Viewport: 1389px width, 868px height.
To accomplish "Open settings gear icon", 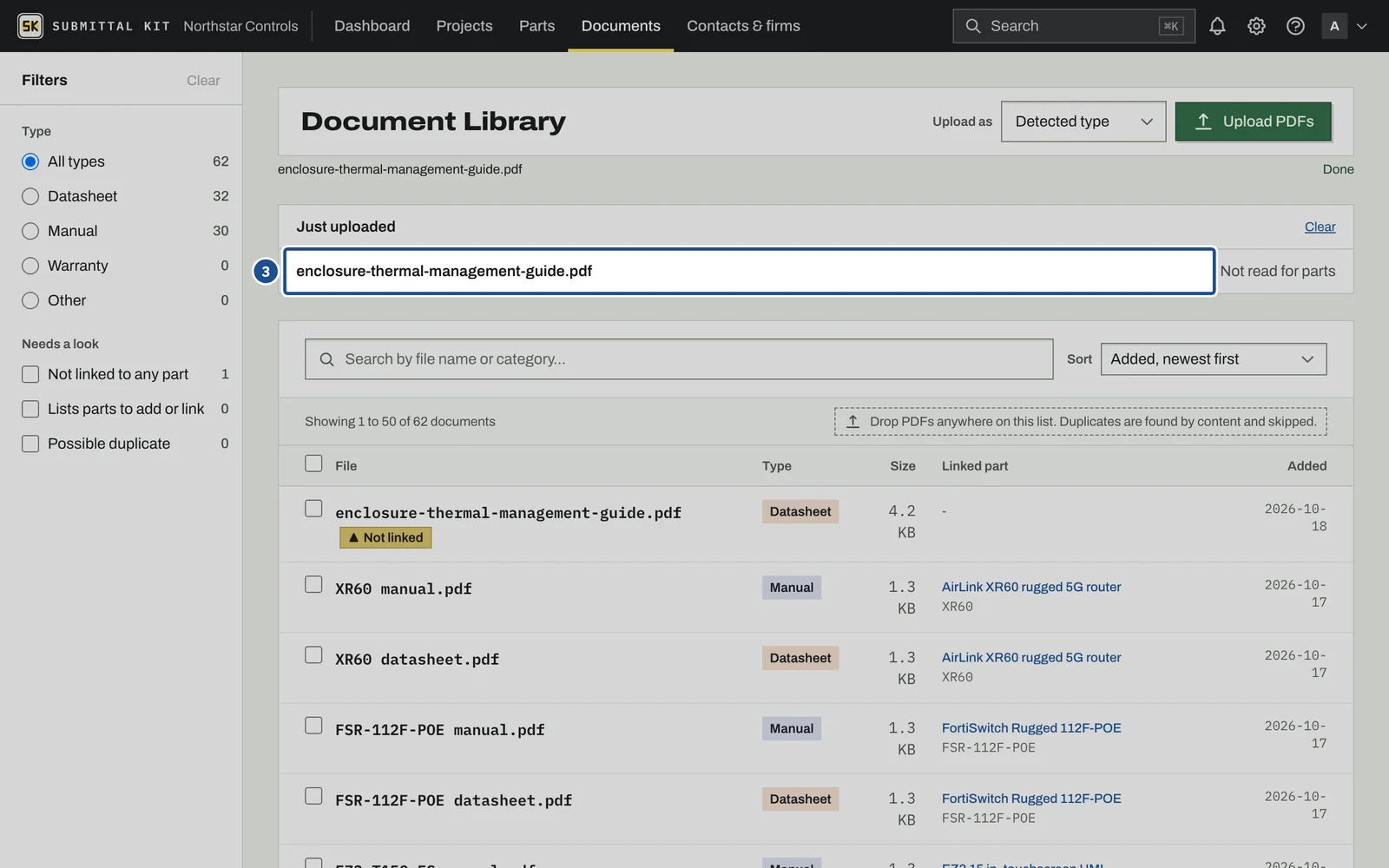I will click(x=1256, y=26).
